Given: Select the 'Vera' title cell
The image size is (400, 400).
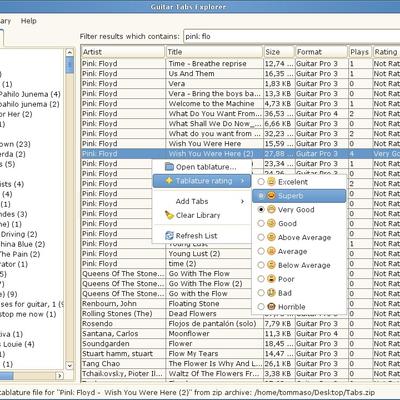Looking at the screenshot, I should tap(214, 84).
